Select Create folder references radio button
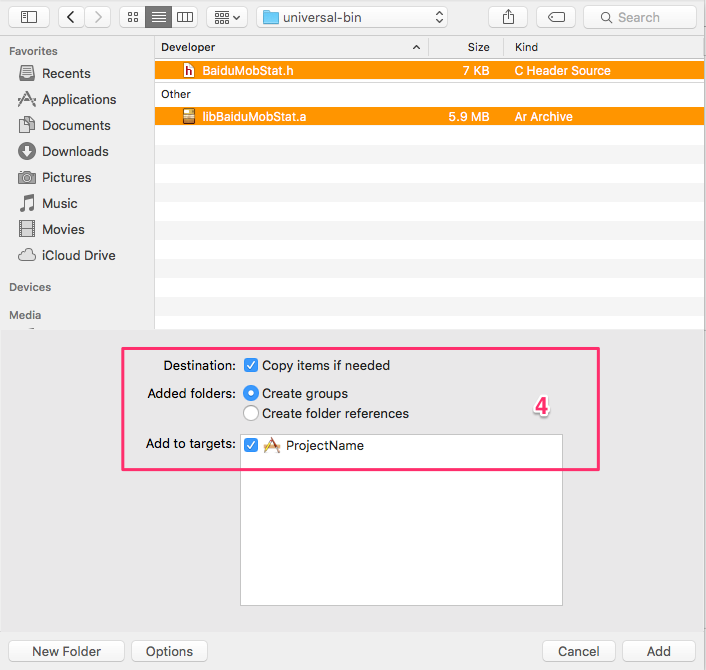706x670 pixels. pos(251,413)
